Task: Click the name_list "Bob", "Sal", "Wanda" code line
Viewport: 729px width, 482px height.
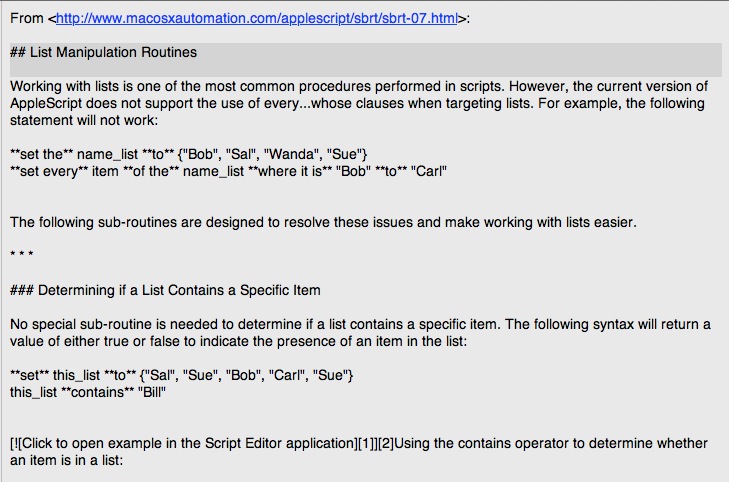Action: [188, 154]
